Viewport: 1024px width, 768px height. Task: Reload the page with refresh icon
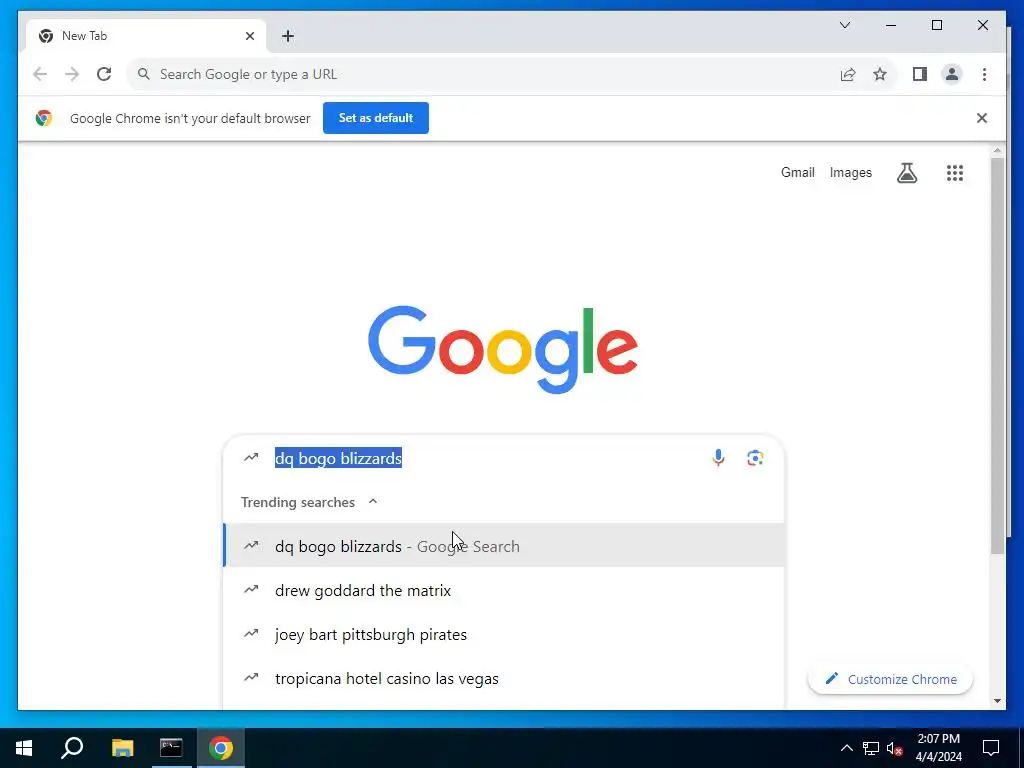(x=104, y=74)
